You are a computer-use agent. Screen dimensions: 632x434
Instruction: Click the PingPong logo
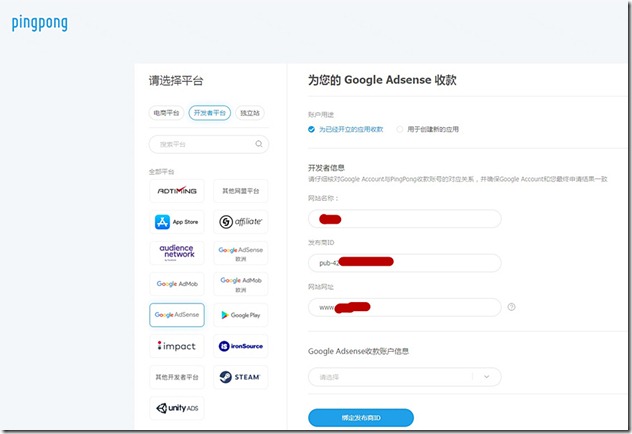coord(40,23)
